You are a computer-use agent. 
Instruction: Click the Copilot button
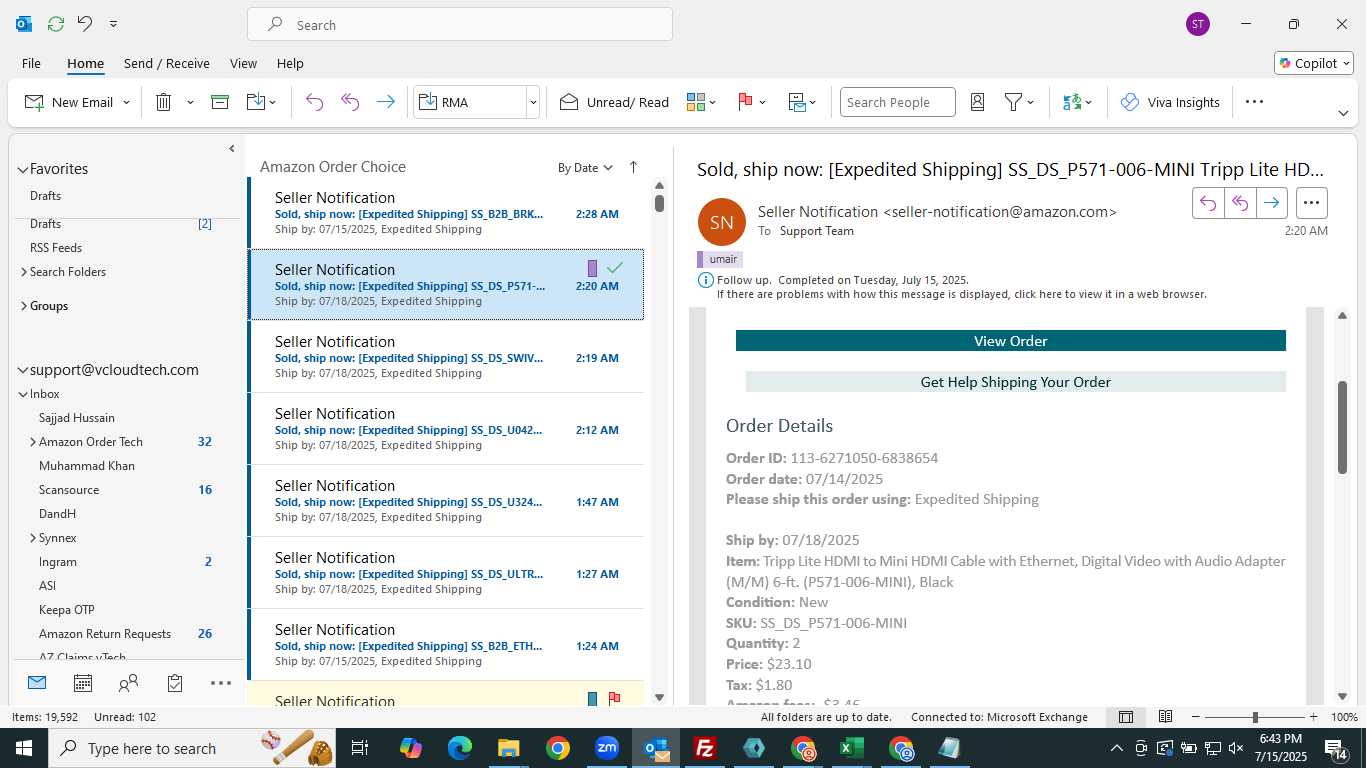[1313, 63]
